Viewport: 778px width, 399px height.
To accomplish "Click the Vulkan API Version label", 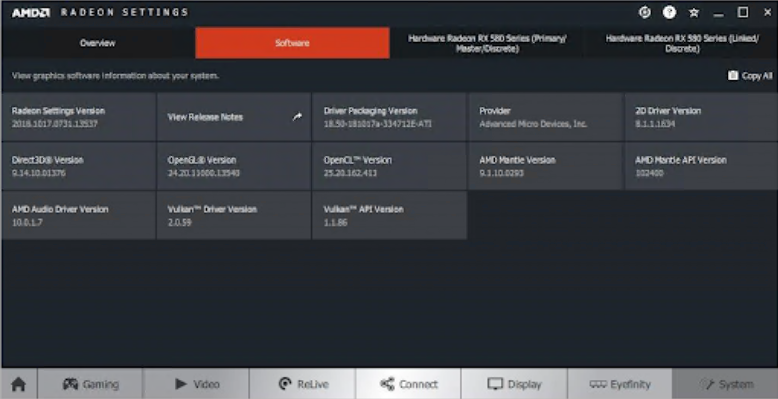I will (x=364, y=209).
